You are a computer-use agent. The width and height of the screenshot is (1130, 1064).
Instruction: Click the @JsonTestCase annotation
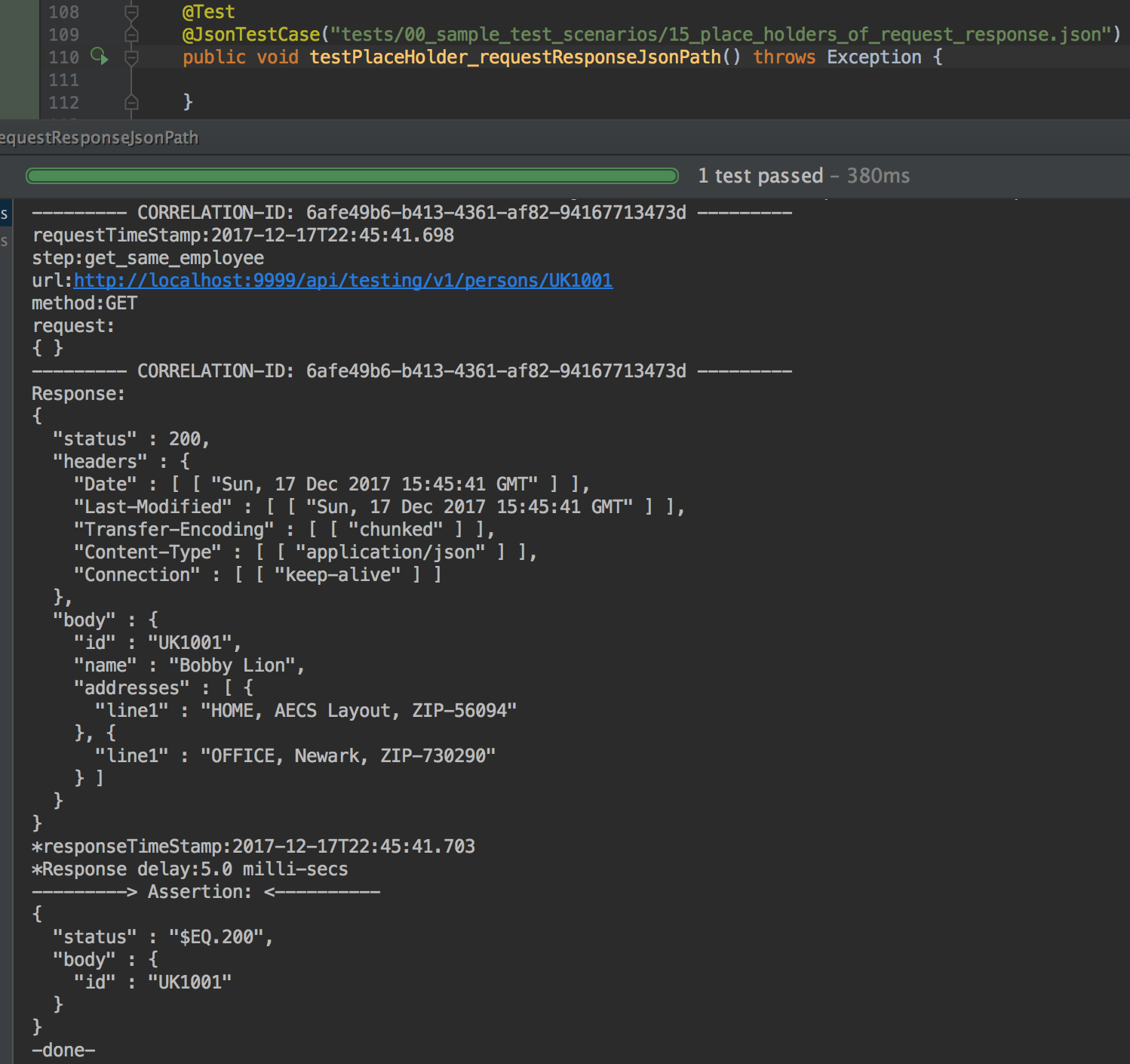251,35
